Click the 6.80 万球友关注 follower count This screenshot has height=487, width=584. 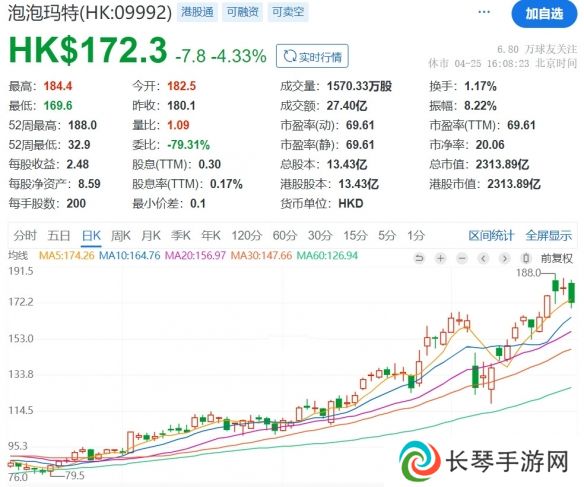(x=537, y=49)
